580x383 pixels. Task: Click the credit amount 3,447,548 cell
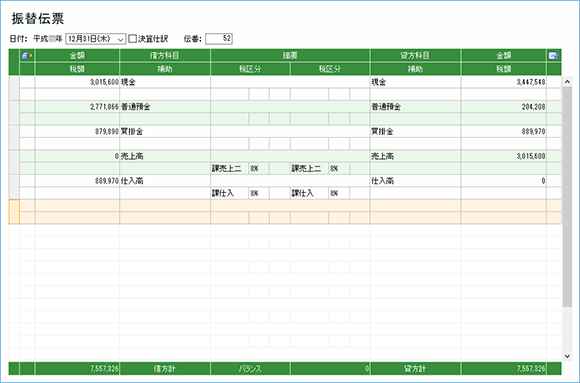point(503,82)
